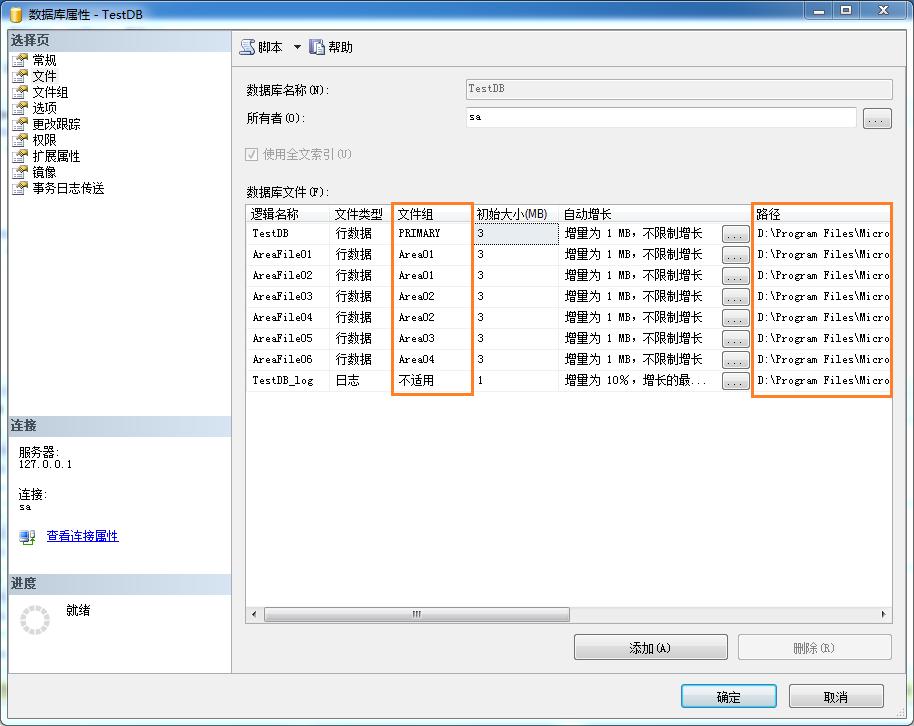Open the 镜像 page

[44, 172]
